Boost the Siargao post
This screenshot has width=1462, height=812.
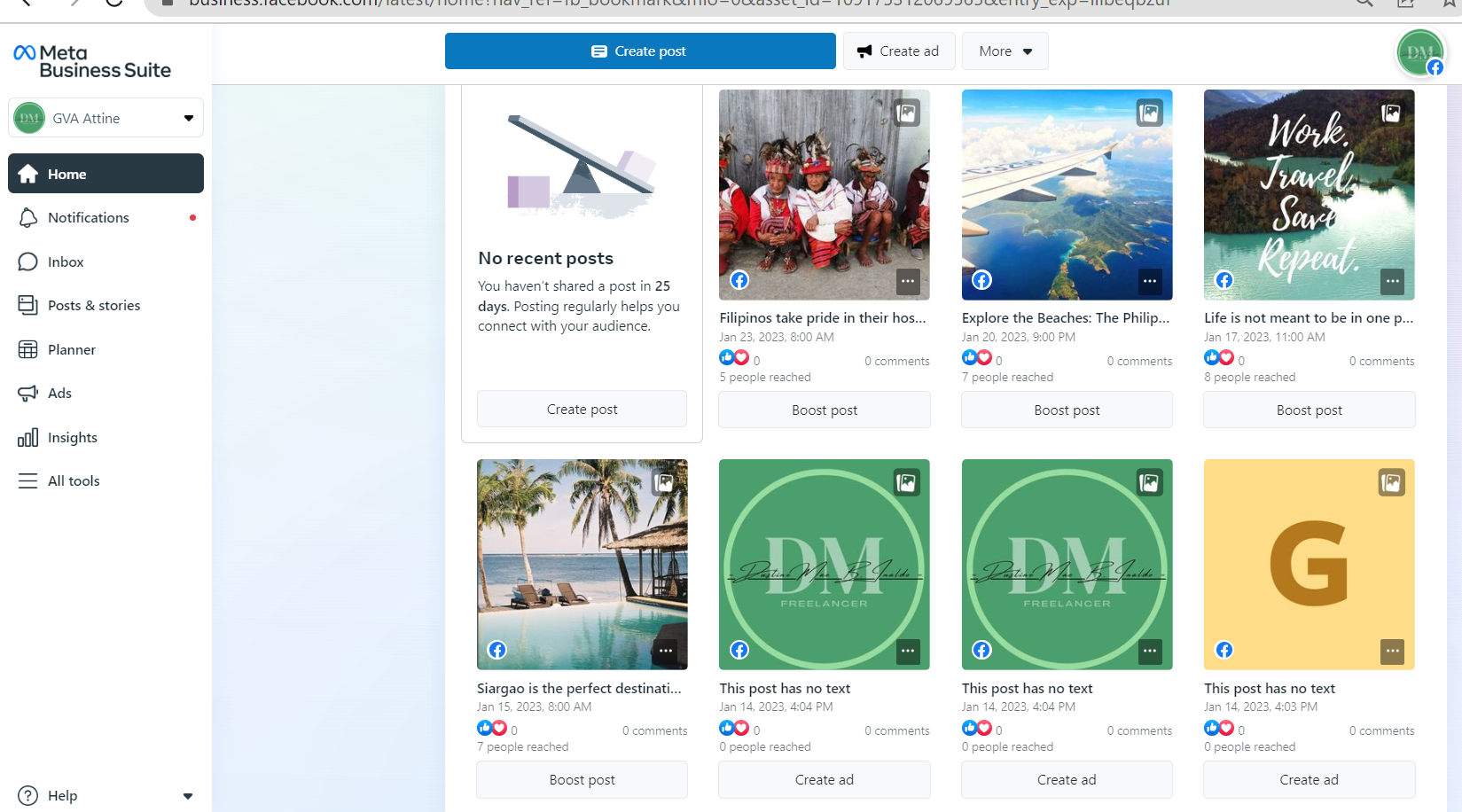(582, 780)
